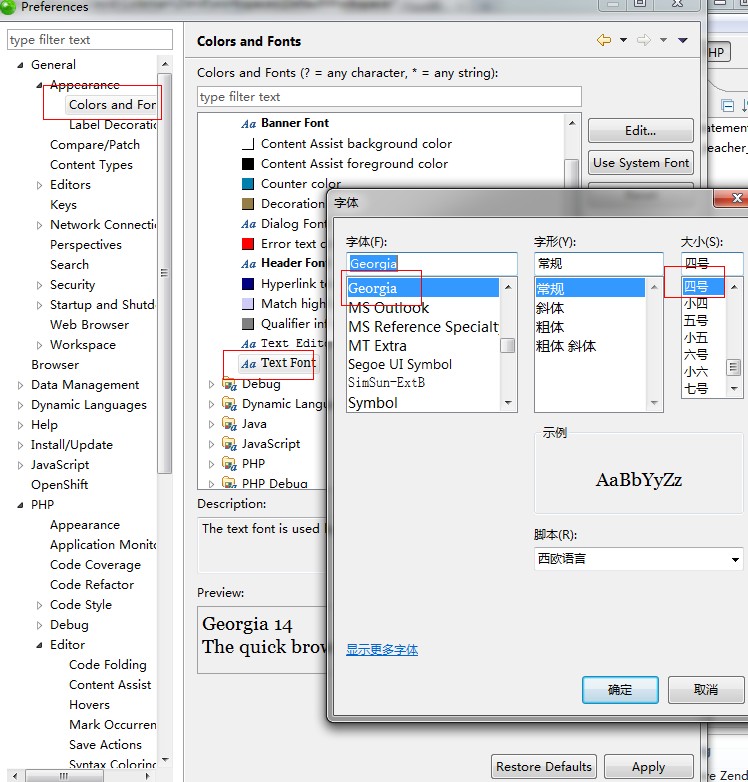The image size is (748, 782).
Task: Open the Colors and Fonts view menu triangle
Action: [683, 40]
